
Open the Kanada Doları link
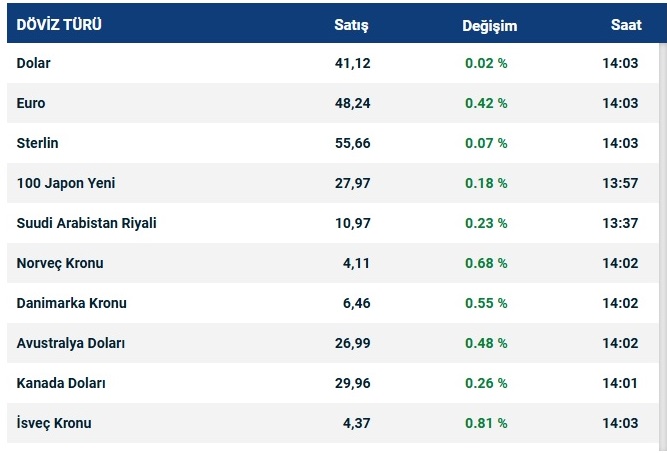(61, 383)
